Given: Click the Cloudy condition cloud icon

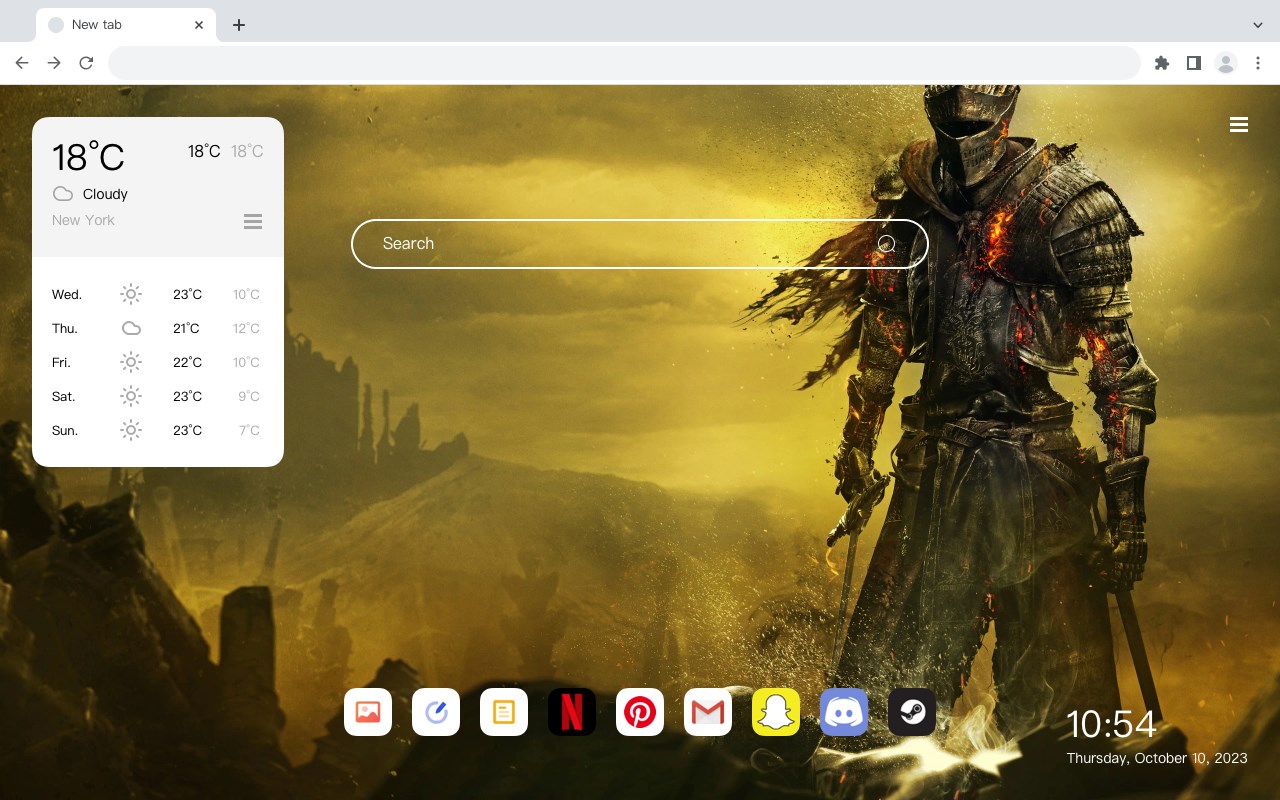Looking at the screenshot, I should click(x=63, y=194).
